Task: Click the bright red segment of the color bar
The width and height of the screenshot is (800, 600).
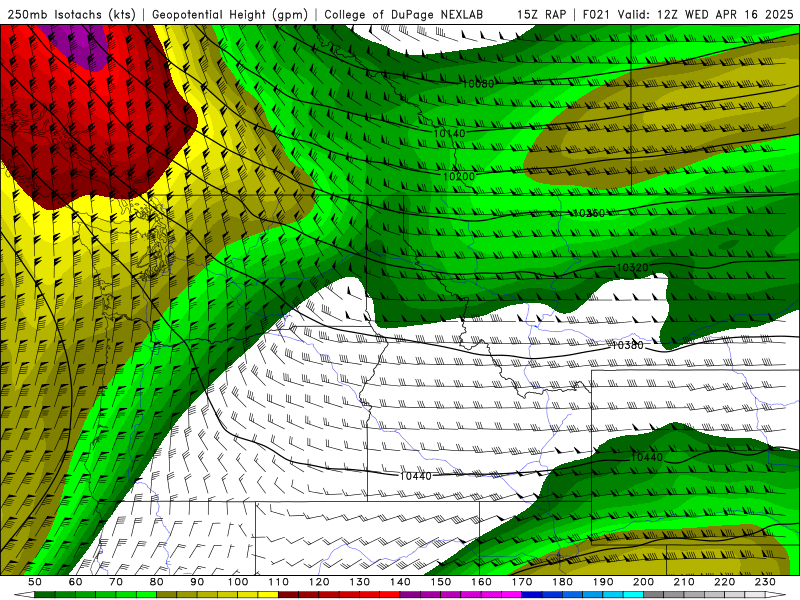Action: (390, 594)
